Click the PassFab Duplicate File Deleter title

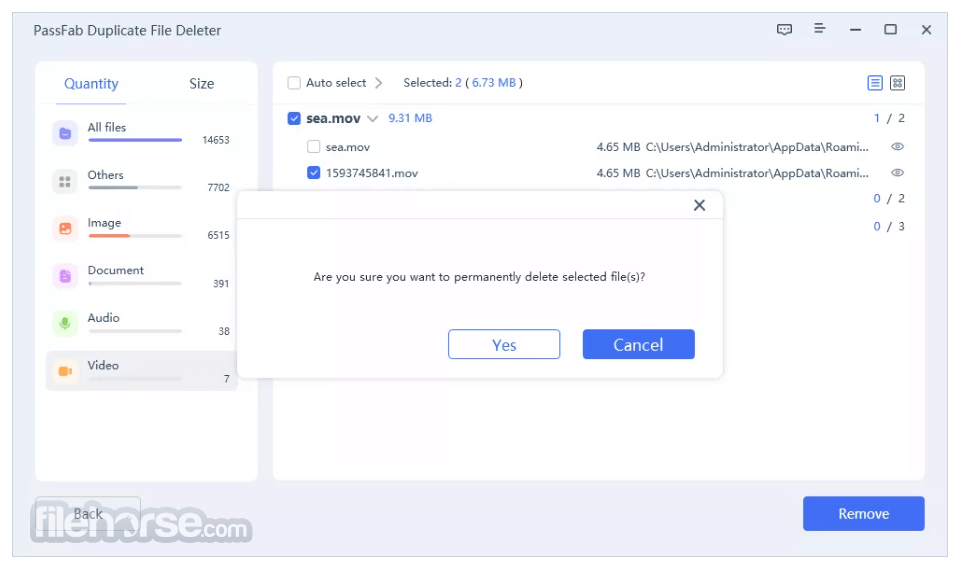pos(127,31)
